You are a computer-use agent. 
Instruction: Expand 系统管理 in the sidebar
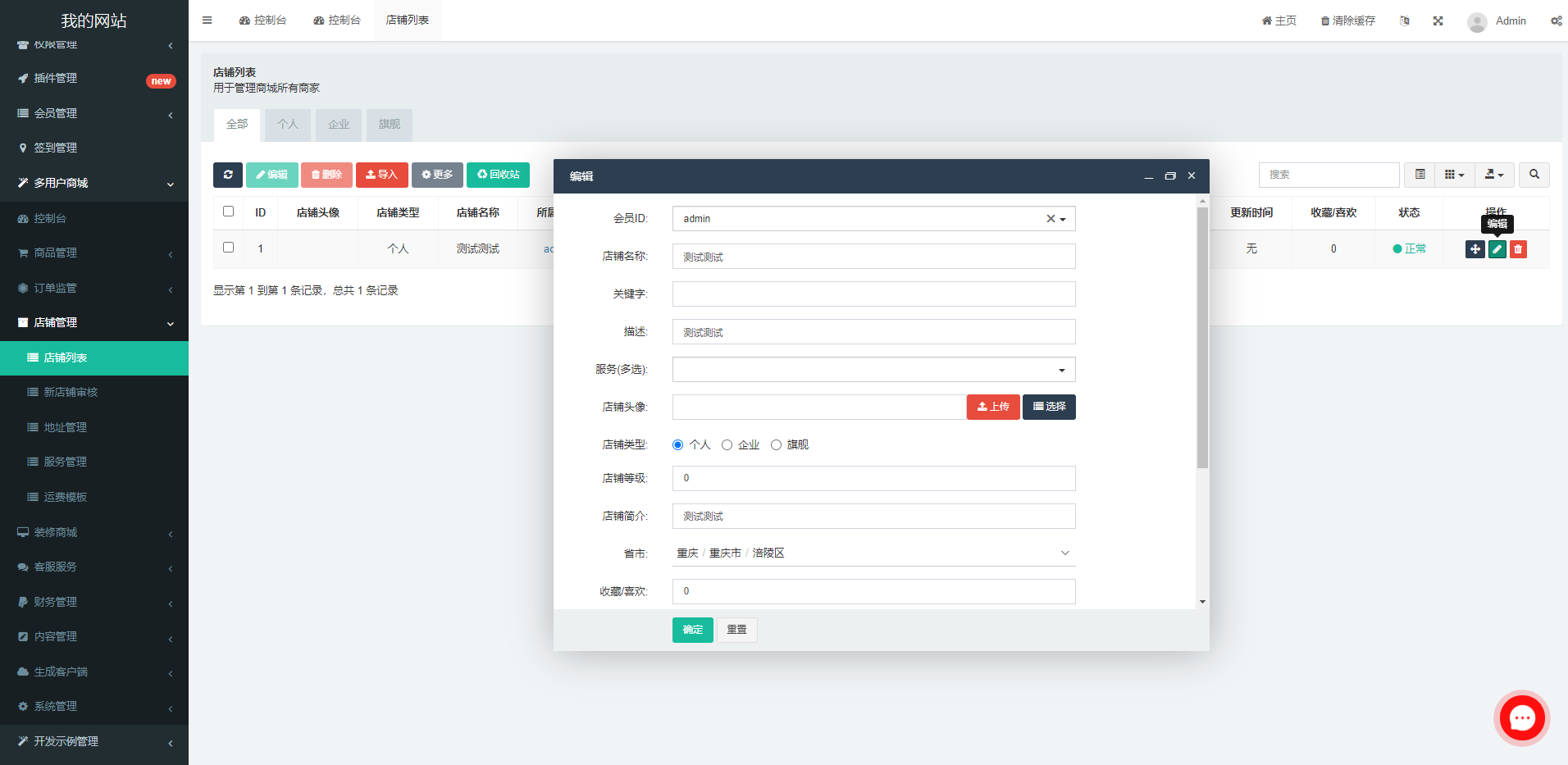pos(94,706)
